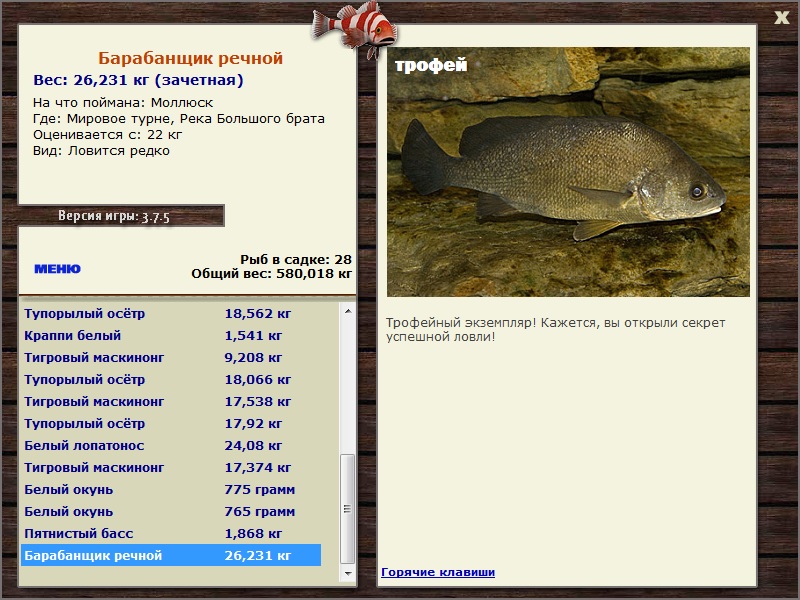This screenshot has width=800, height=600.
Task: Click the Рыб в садке: 28 text
Action: tap(296, 260)
